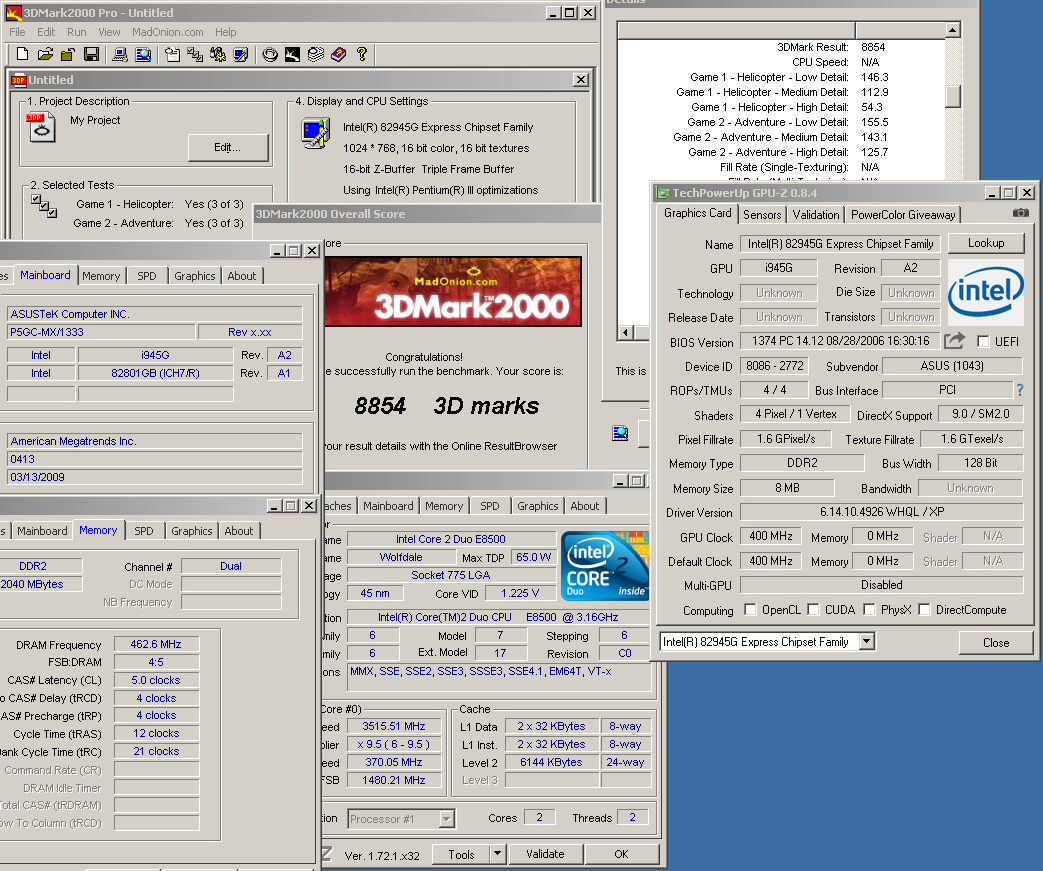Click the Intel logo in GPU-Z
The width and height of the screenshot is (1043, 871).
(x=986, y=291)
